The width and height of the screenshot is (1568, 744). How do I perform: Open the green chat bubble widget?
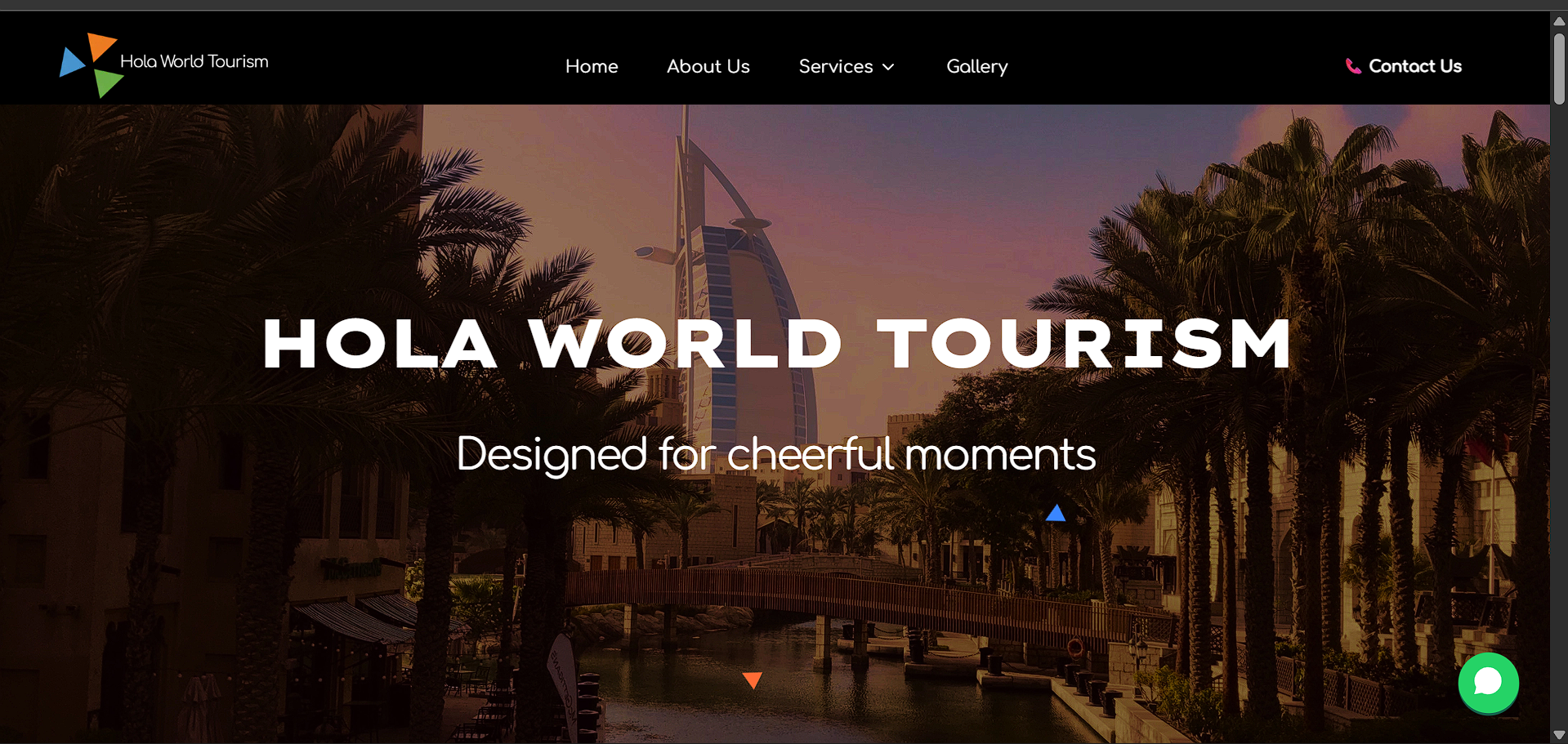(1488, 682)
